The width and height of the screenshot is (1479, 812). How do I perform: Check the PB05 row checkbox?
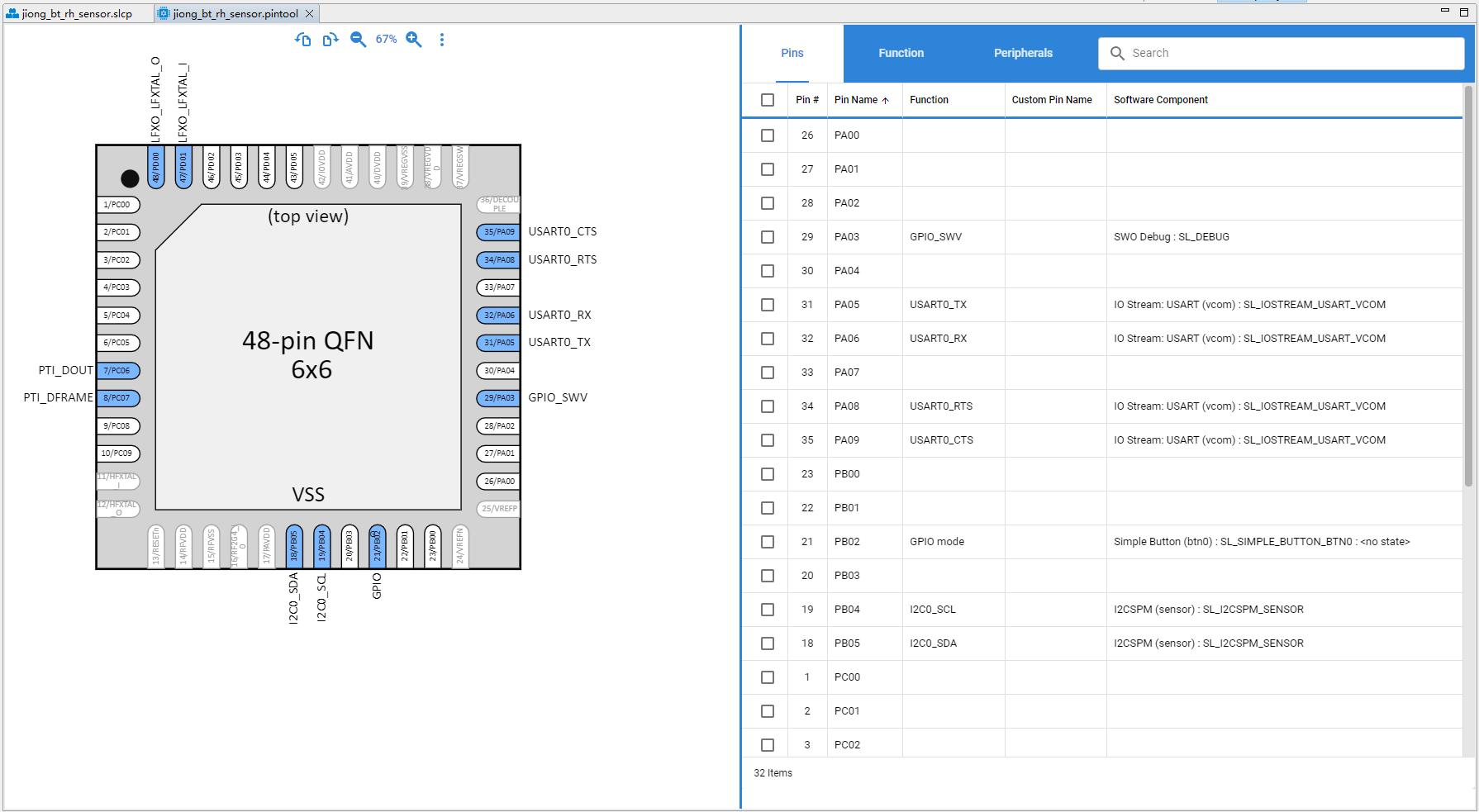[768, 643]
